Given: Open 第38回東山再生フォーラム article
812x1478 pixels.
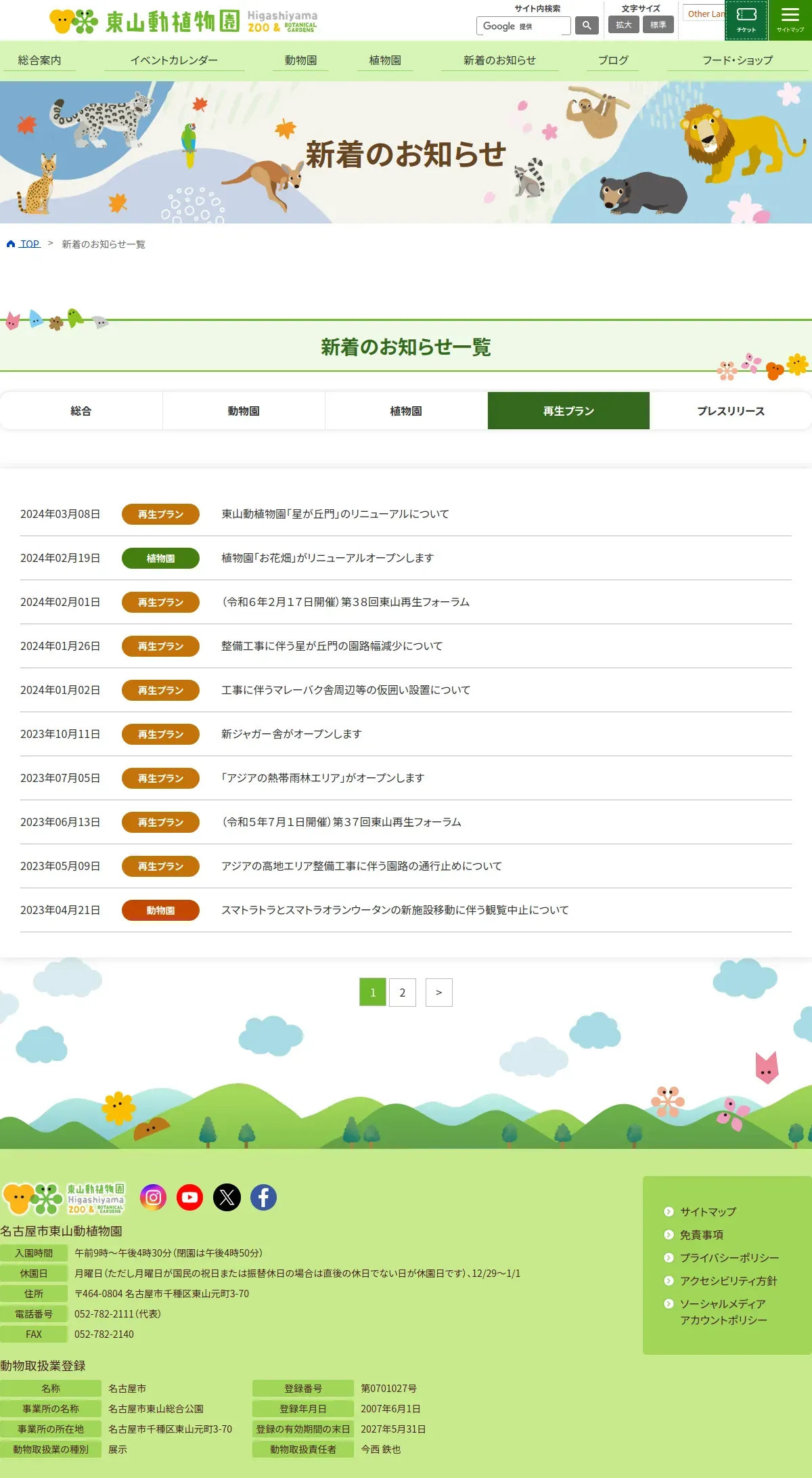Looking at the screenshot, I should 345,602.
